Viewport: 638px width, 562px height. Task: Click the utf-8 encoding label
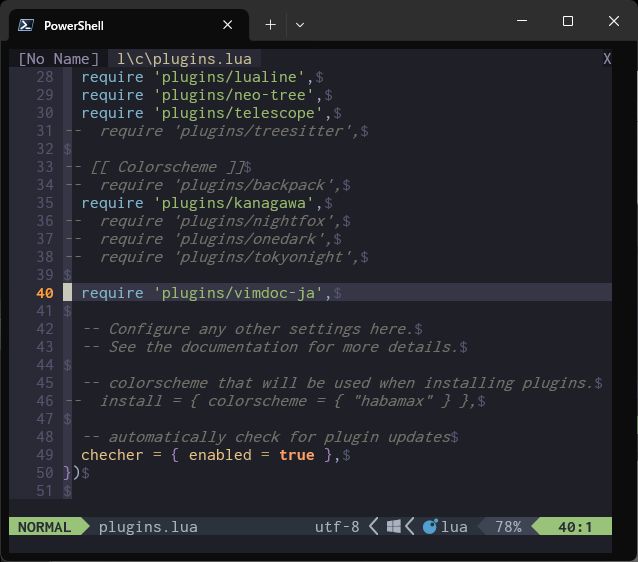pos(337,526)
